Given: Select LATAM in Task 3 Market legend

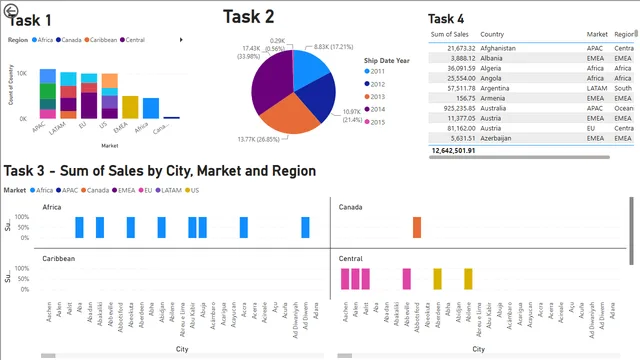Looking at the screenshot, I should click(169, 190).
